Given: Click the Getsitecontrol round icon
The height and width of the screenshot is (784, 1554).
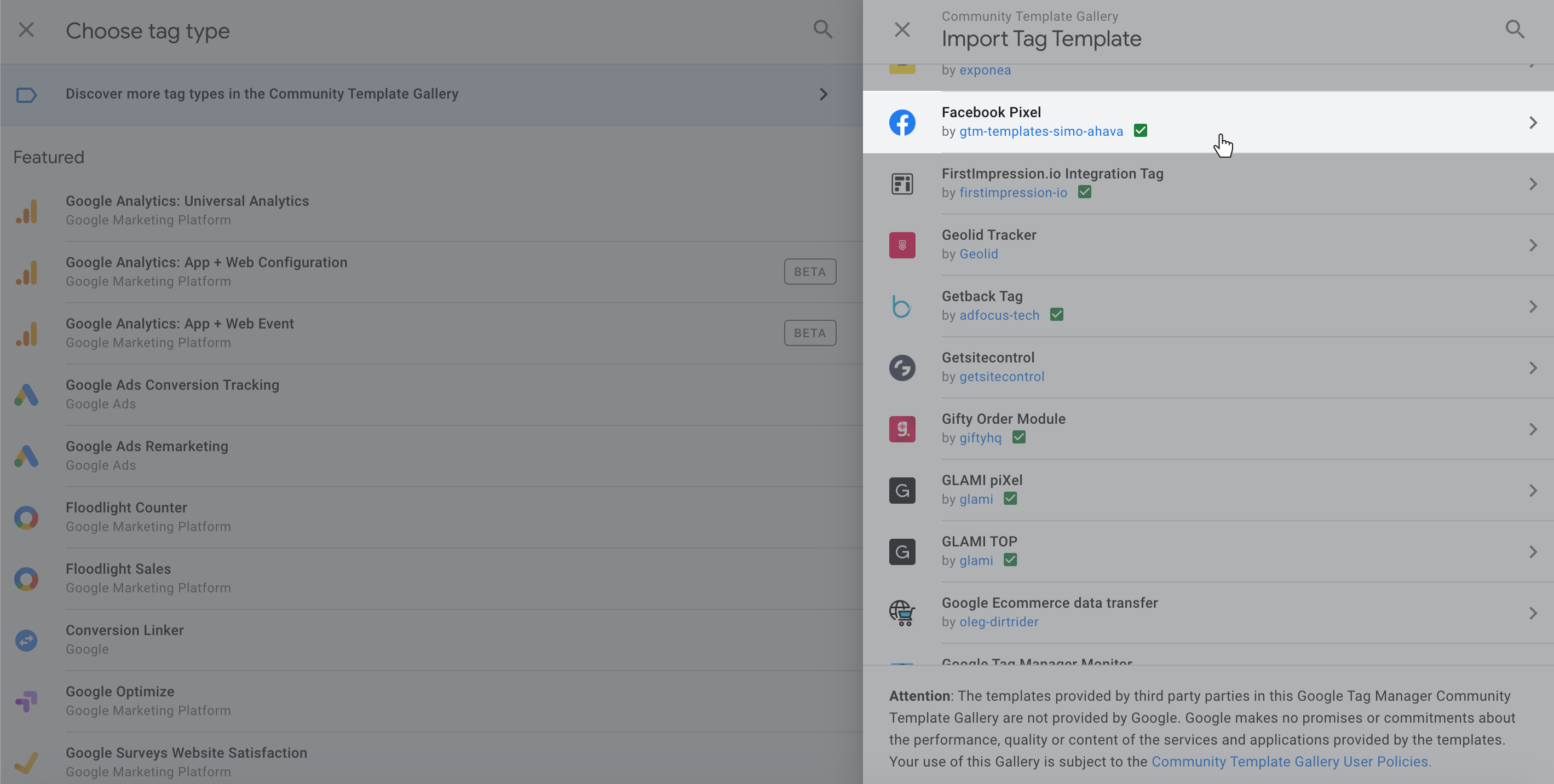Looking at the screenshot, I should click(x=902, y=368).
